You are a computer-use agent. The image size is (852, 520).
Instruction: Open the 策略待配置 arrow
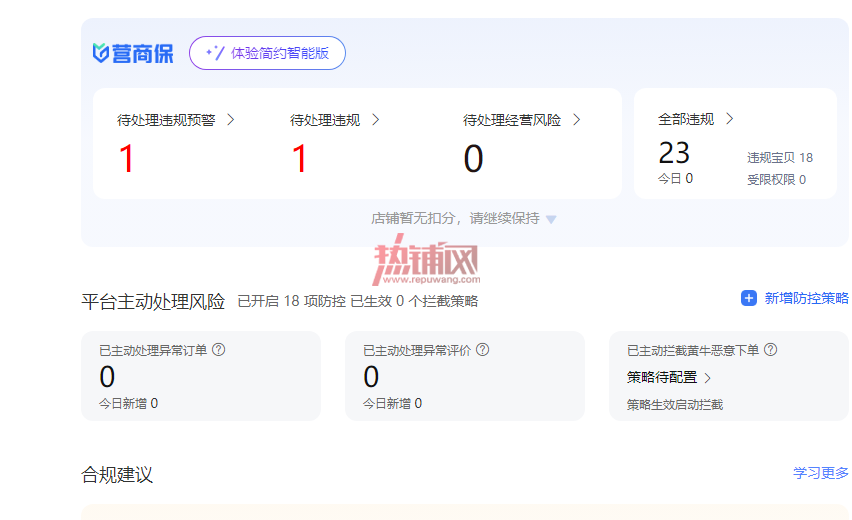tap(707, 378)
